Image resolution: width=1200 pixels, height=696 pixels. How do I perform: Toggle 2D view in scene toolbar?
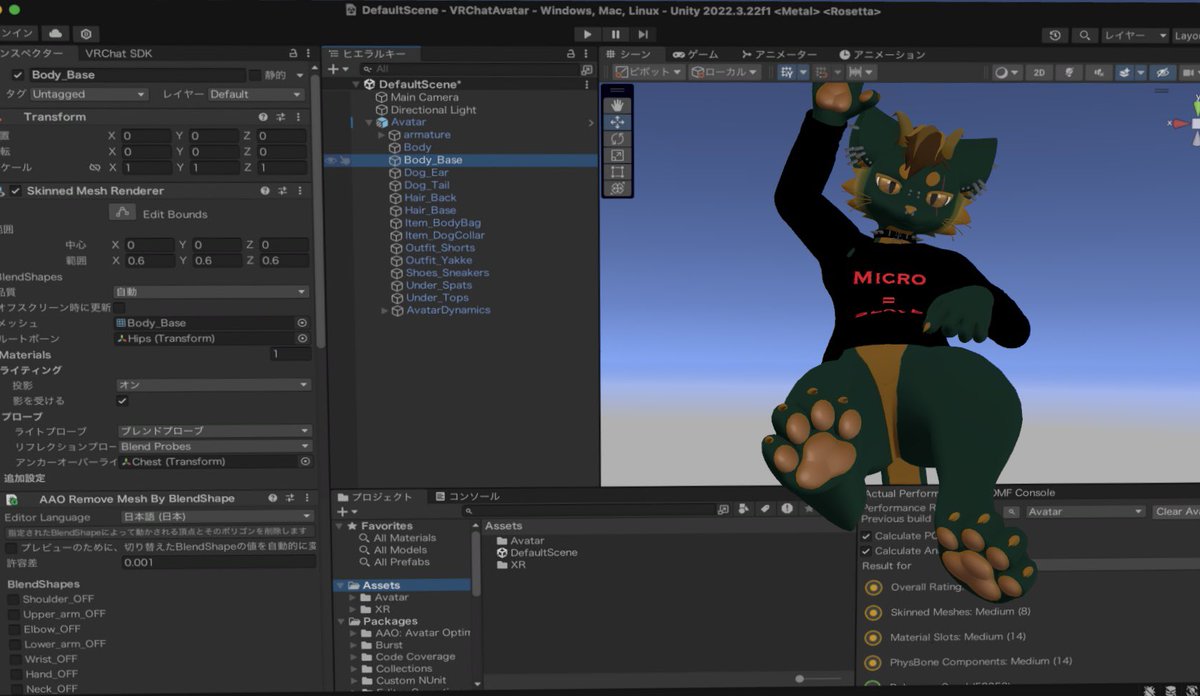[x=1039, y=73]
